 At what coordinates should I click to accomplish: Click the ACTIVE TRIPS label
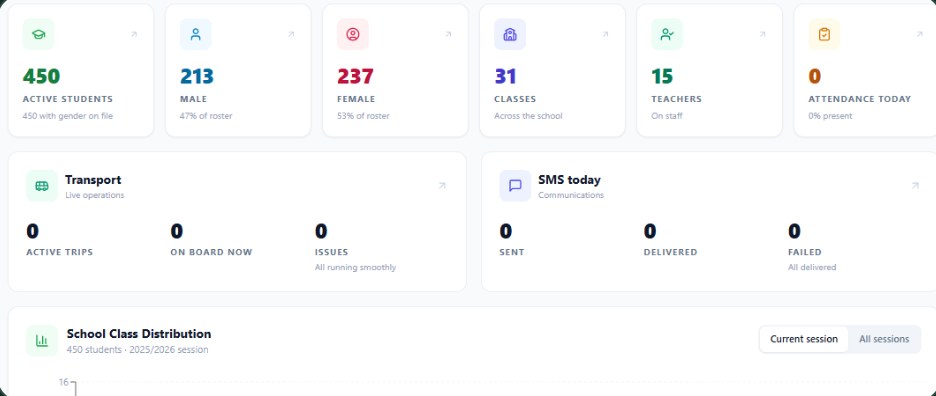point(60,252)
